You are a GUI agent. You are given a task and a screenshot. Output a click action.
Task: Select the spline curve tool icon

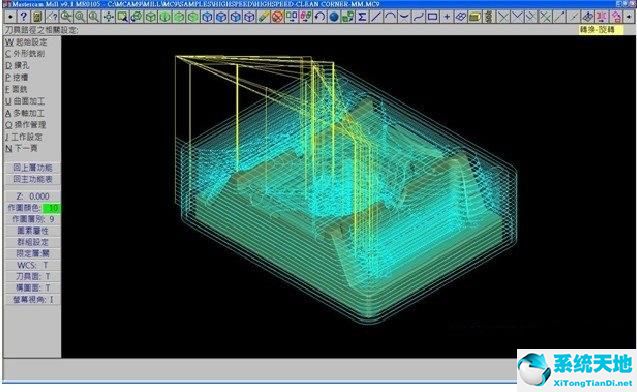pos(418,17)
